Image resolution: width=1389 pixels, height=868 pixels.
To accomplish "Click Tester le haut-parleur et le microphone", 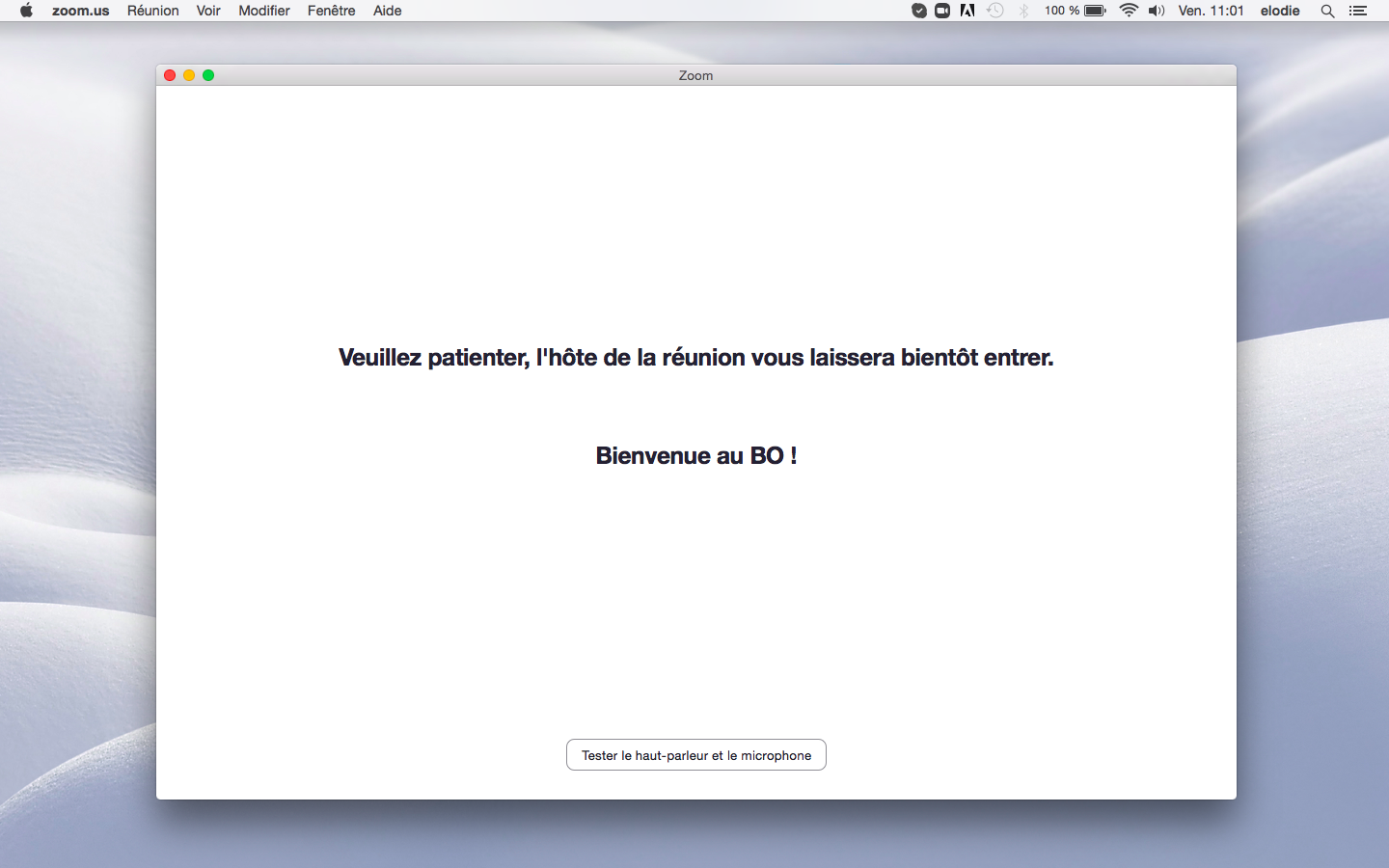I will click(x=695, y=755).
